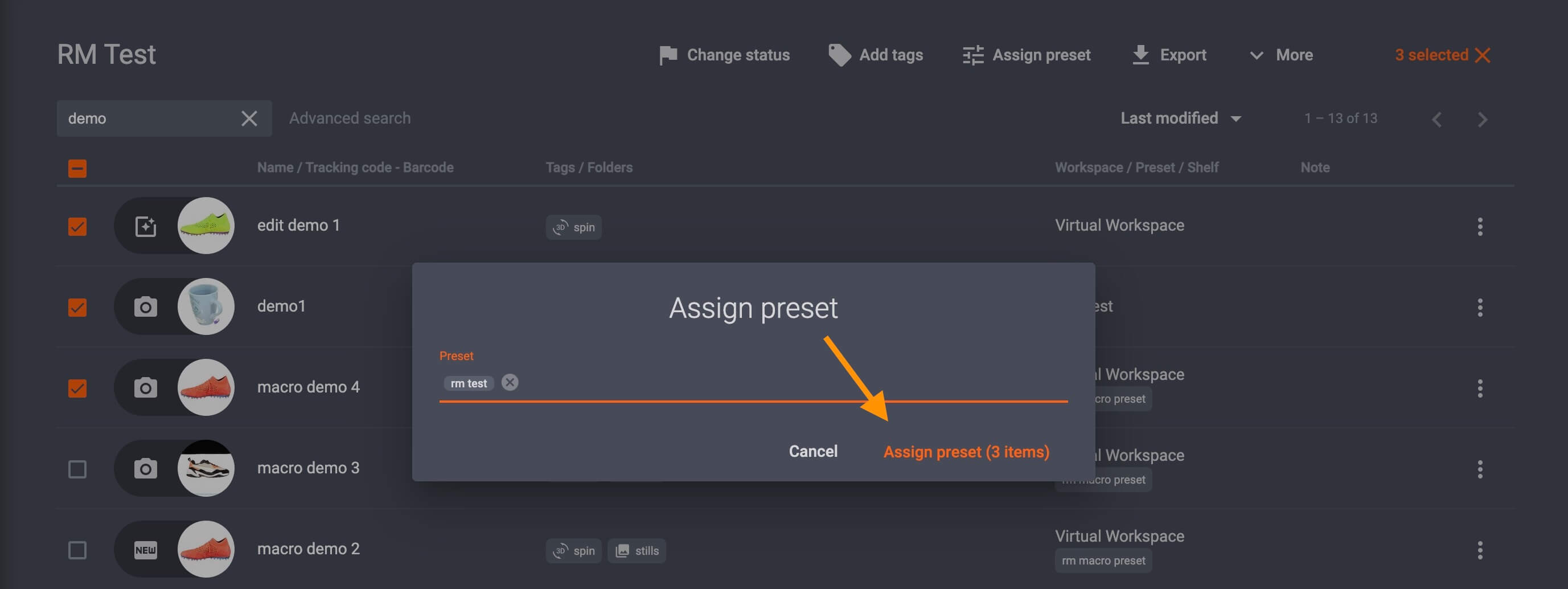
Task: Remove the rm test preset chip
Action: pyautogui.click(x=510, y=383)
